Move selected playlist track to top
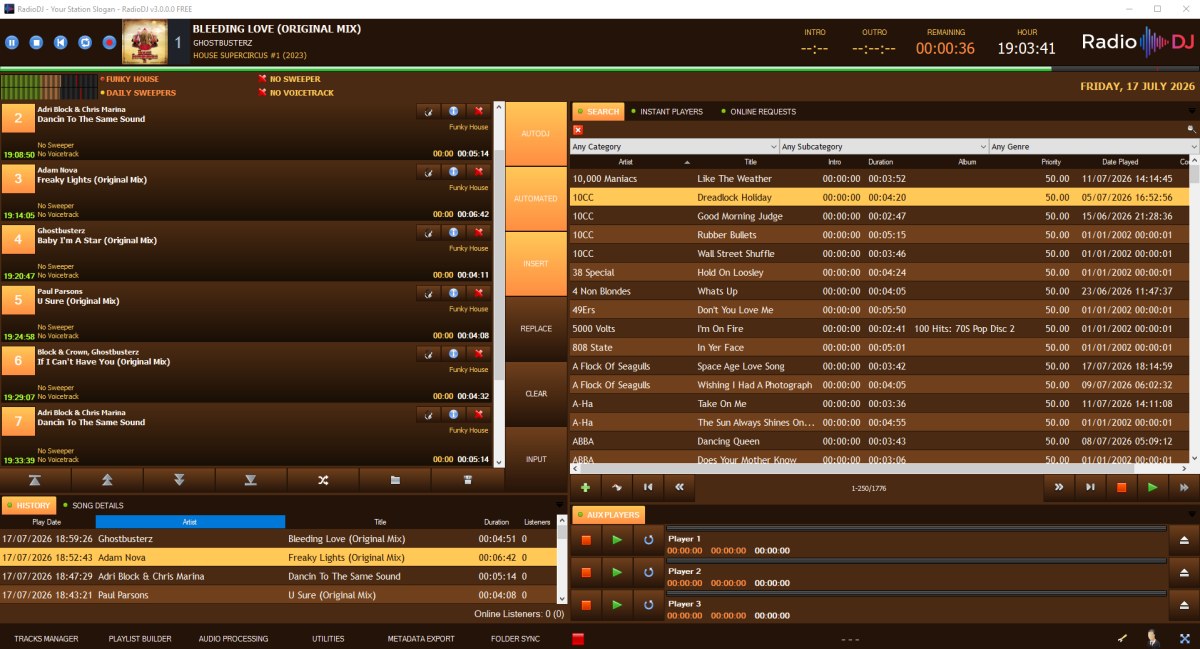This screenshot has height=649, width=1200. [x=35, y=480]
